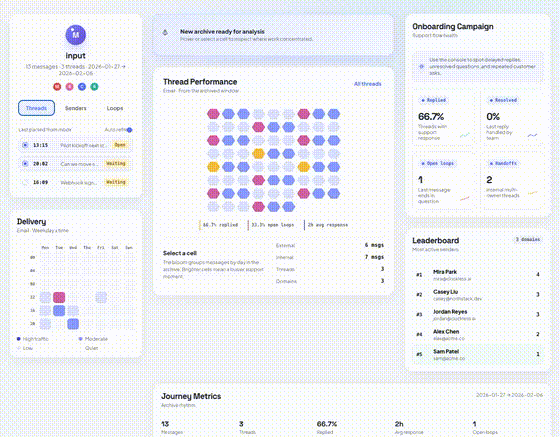This screenshot has height=437, width=560.
Task: Click the Moderate legend dot
Action: click(80, 339)
